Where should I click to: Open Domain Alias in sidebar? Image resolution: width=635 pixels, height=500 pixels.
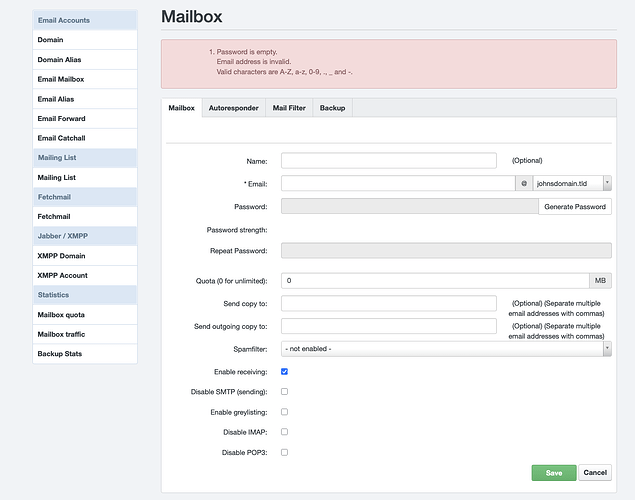point(85,60)
